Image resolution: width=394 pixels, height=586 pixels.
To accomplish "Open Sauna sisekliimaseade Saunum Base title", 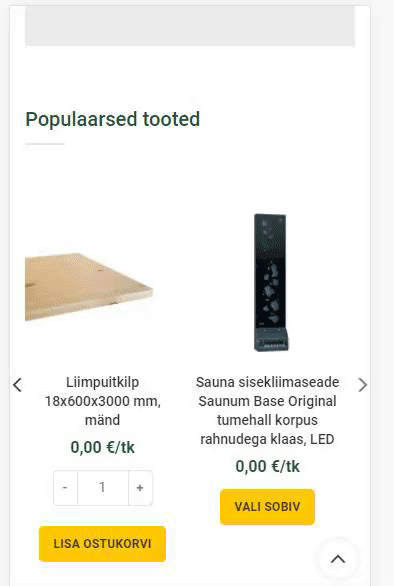I will click(x=267, y=410).
